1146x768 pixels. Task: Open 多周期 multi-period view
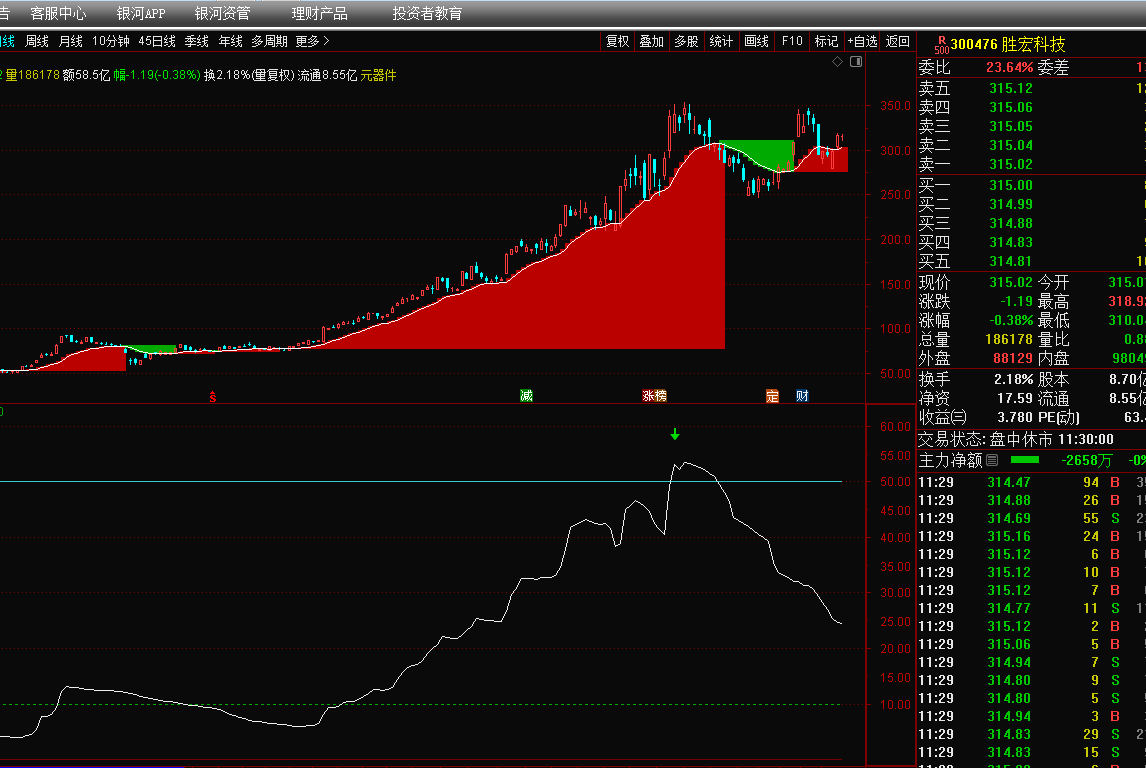(x=269, y=41)
